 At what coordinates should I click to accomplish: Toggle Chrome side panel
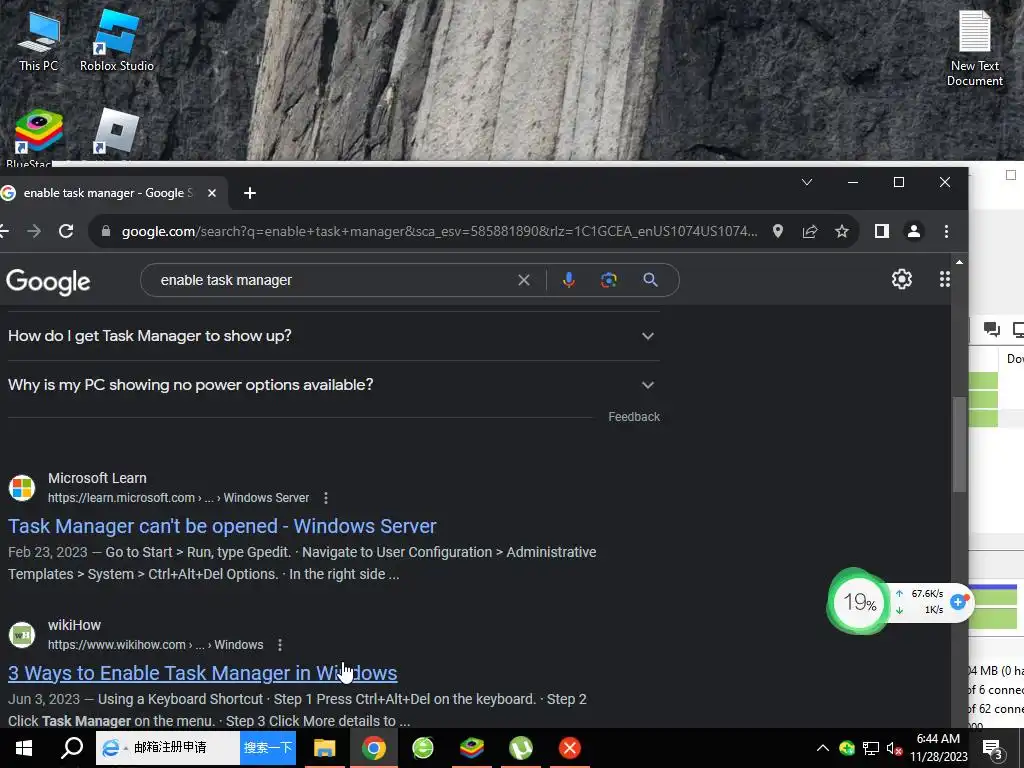[882, 231]
